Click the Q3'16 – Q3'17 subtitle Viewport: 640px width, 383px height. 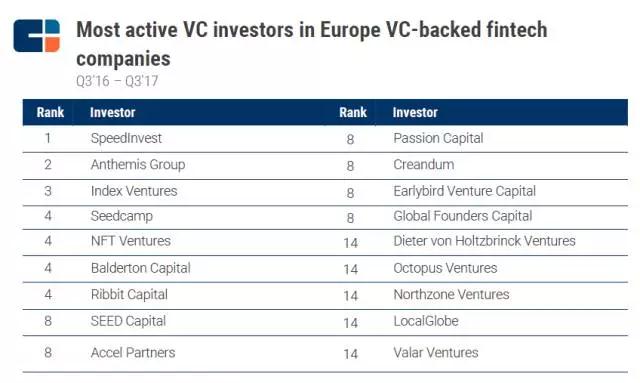pos(117,81)
